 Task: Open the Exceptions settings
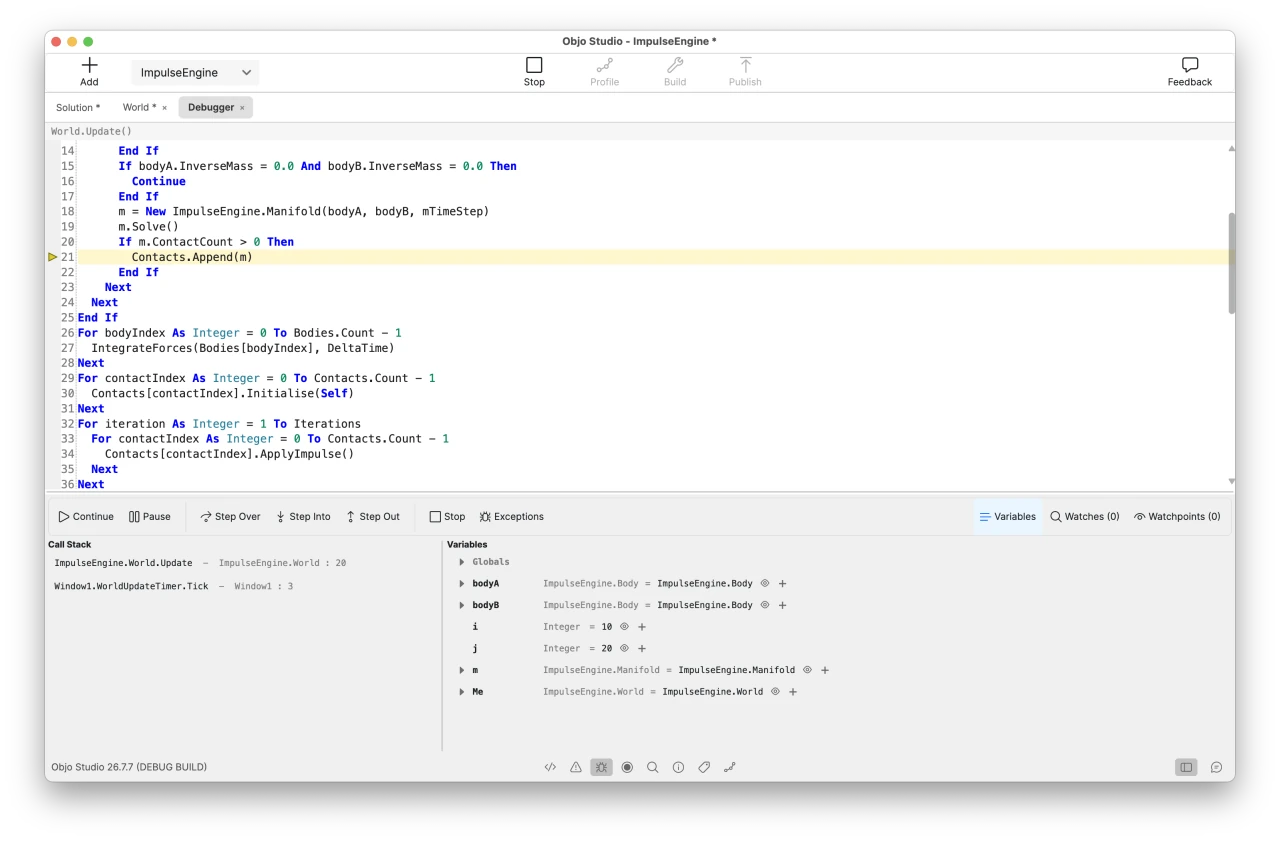point(511,517)
